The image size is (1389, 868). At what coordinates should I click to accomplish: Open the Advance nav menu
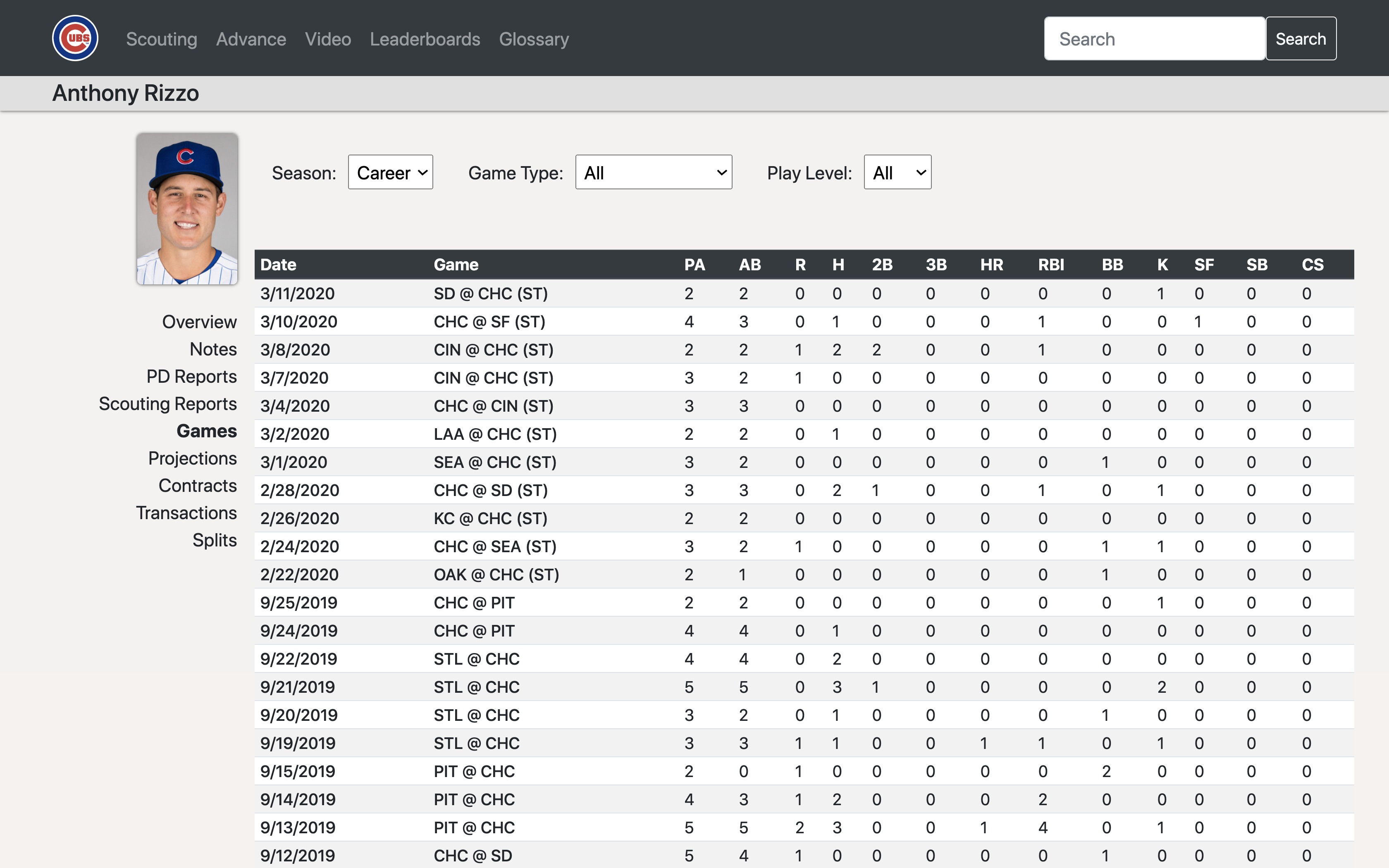[x=251, y=39]
